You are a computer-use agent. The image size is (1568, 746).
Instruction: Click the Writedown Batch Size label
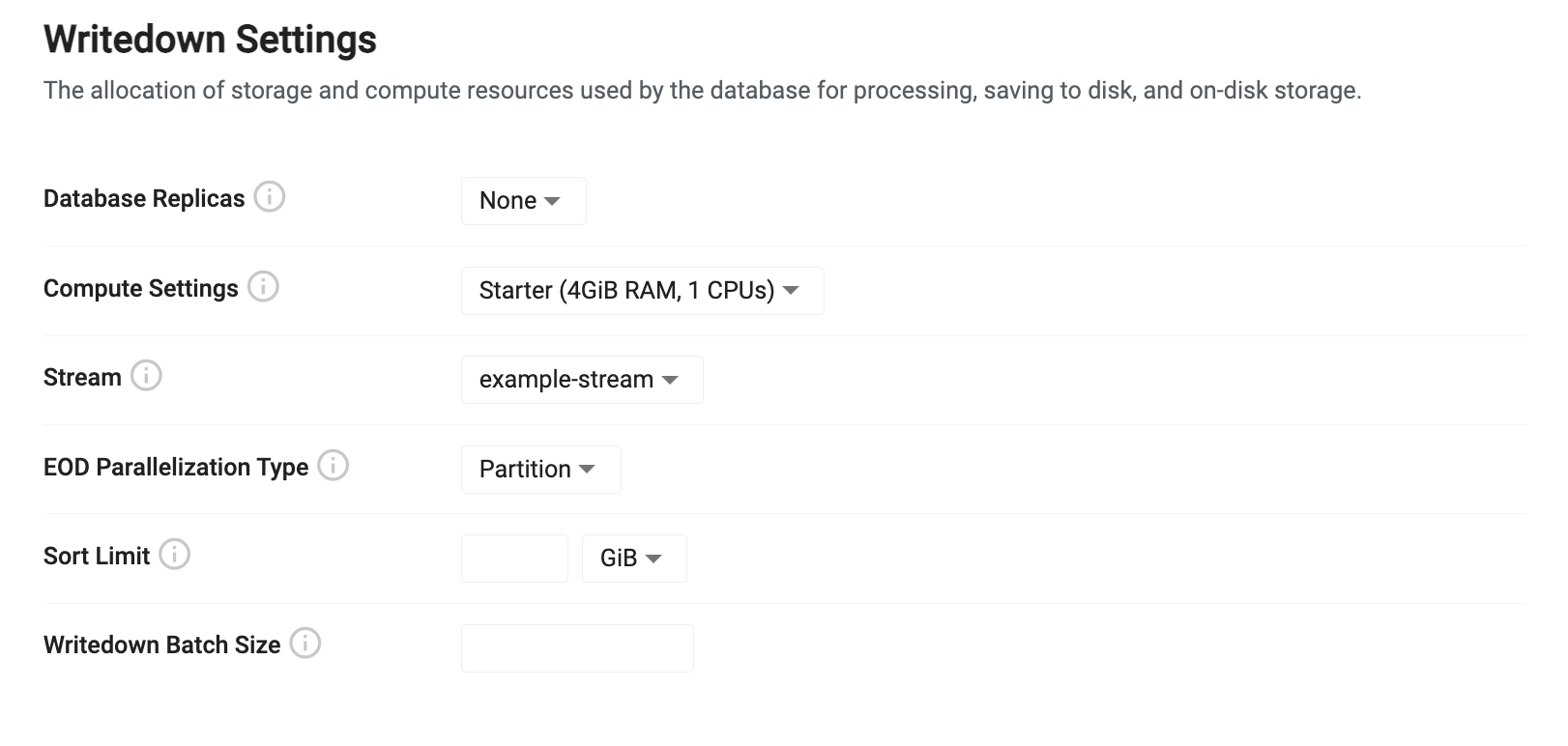(x=161, y=646)
